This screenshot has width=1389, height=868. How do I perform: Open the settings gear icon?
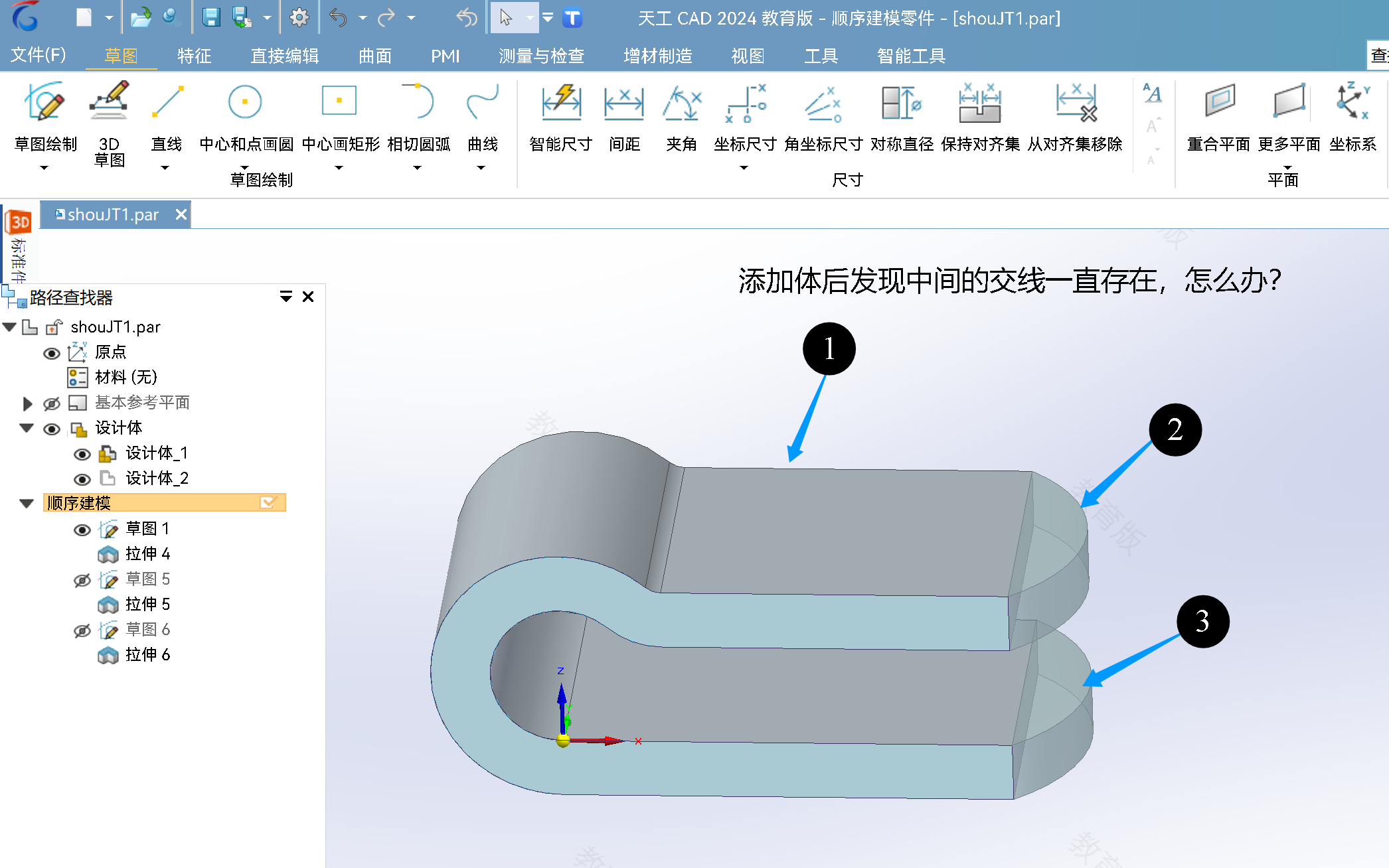299,17
